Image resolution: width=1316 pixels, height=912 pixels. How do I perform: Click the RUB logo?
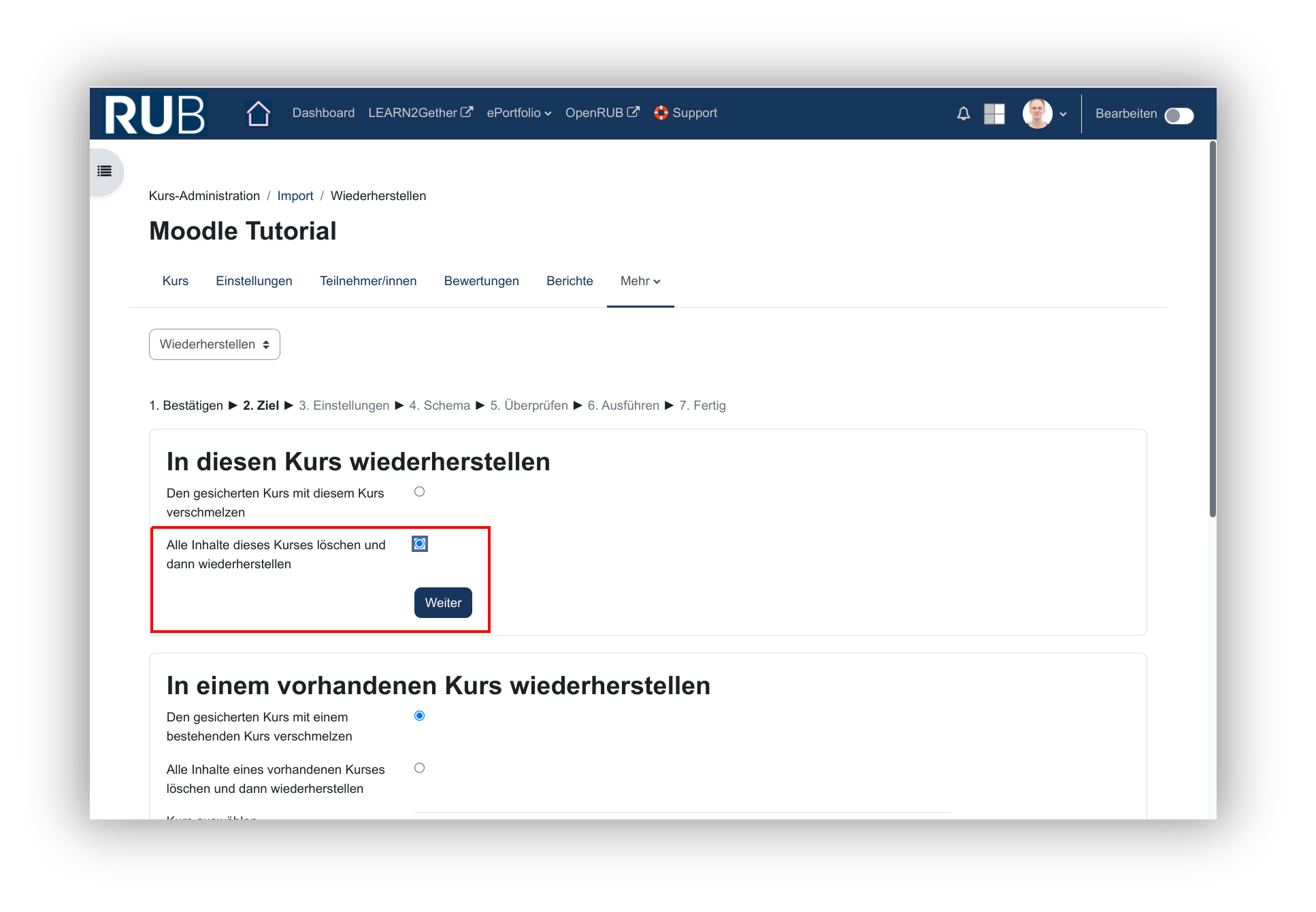pos(155,114)
